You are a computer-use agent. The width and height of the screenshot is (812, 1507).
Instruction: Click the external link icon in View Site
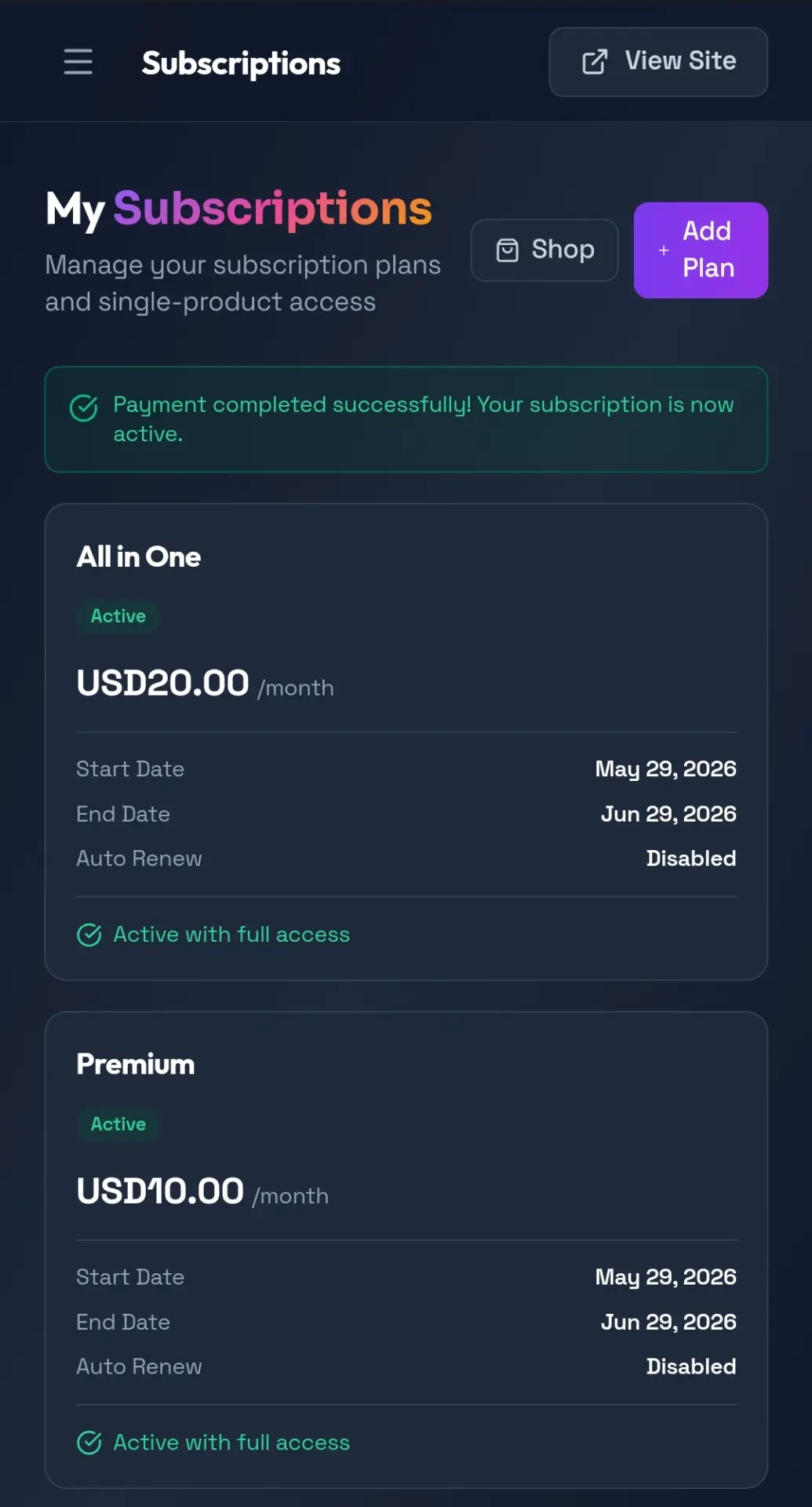(595, 62)
